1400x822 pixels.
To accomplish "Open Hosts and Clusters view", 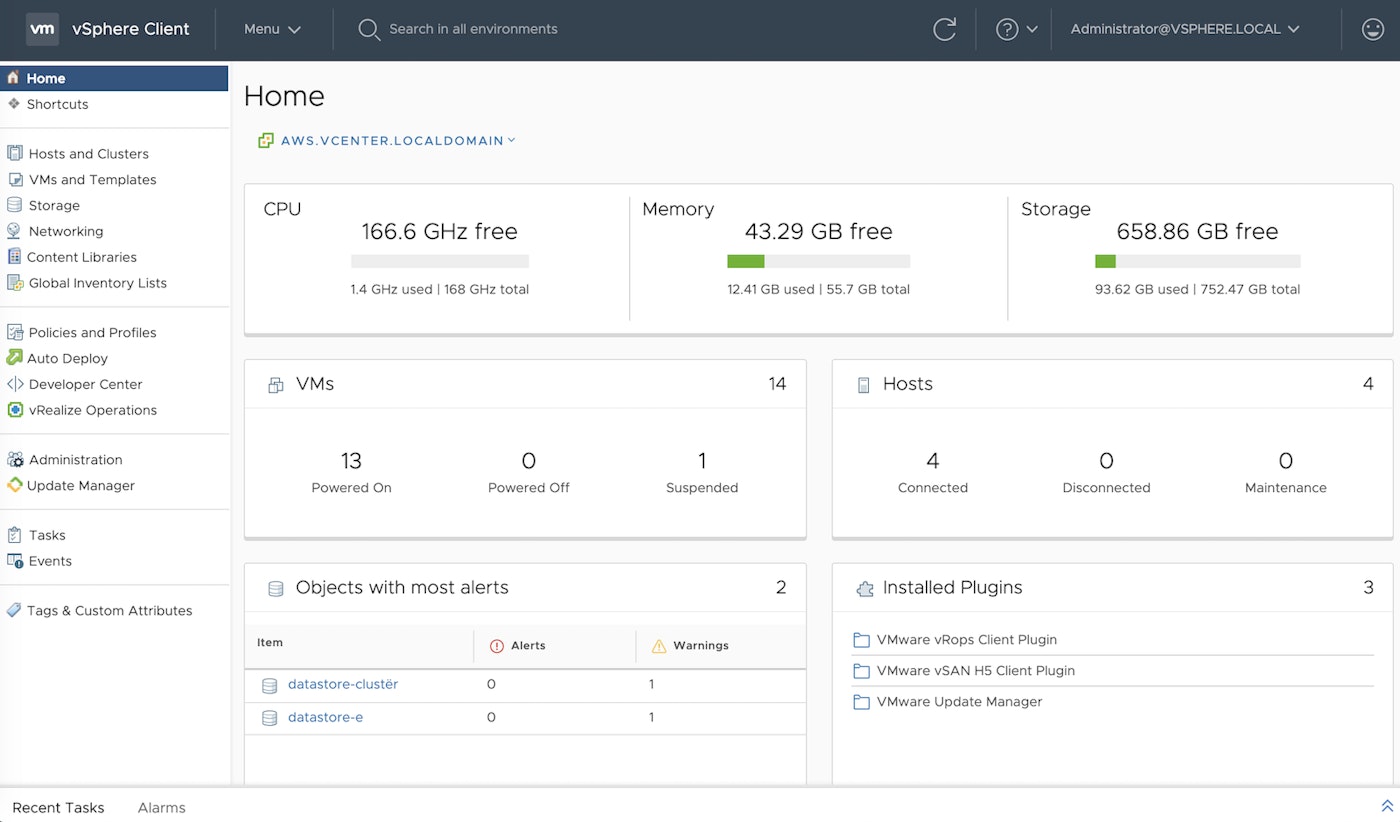I will 90,153.
